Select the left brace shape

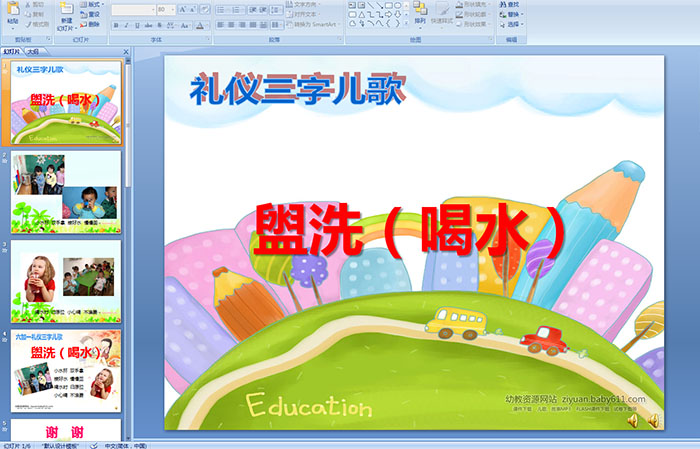[389, 24]
